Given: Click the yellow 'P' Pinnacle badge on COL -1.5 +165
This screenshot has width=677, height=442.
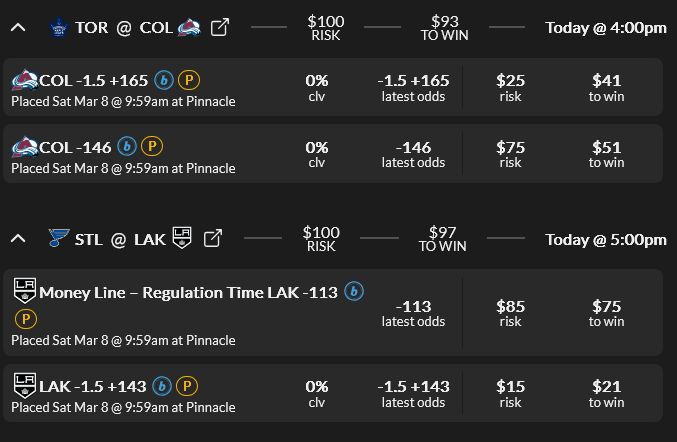Looking at the screenshot, I should [x=188, y=79].
